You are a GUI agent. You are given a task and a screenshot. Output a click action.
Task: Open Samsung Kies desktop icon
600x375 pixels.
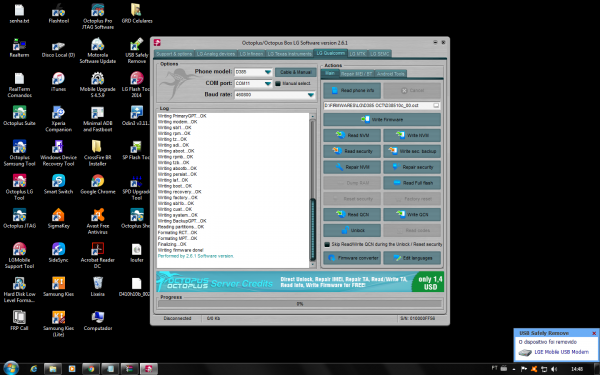point(59,286)
